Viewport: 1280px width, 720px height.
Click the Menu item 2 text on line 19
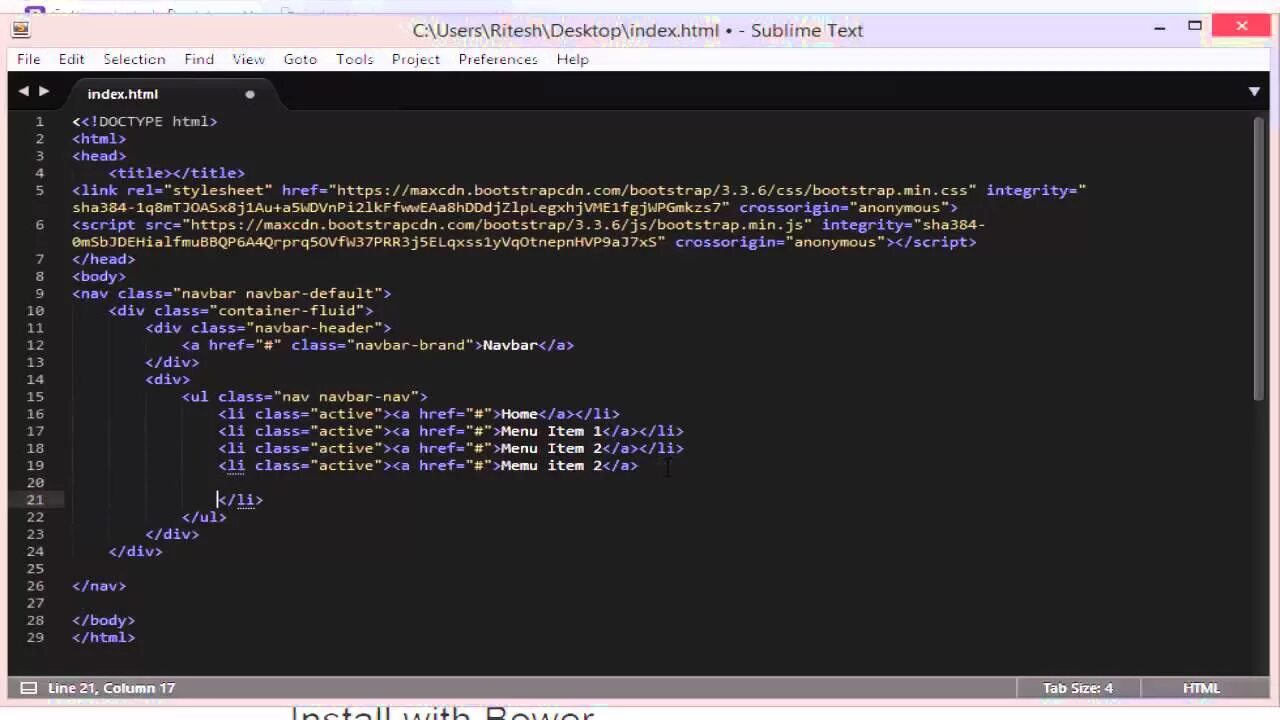(551, 465)
